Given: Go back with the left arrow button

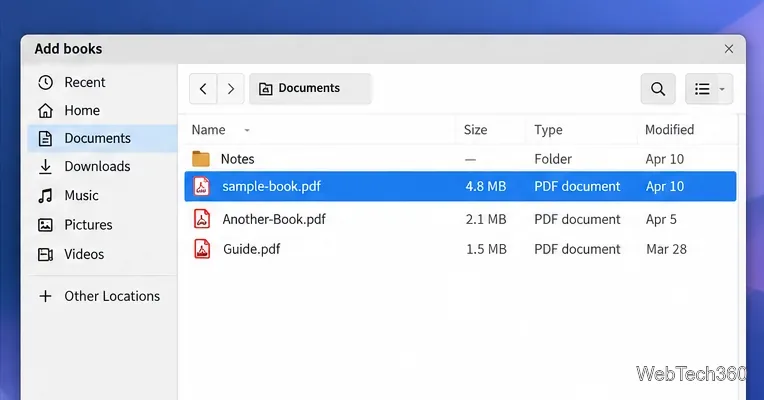Looking at the screenshot, I should tap(203, 89).
